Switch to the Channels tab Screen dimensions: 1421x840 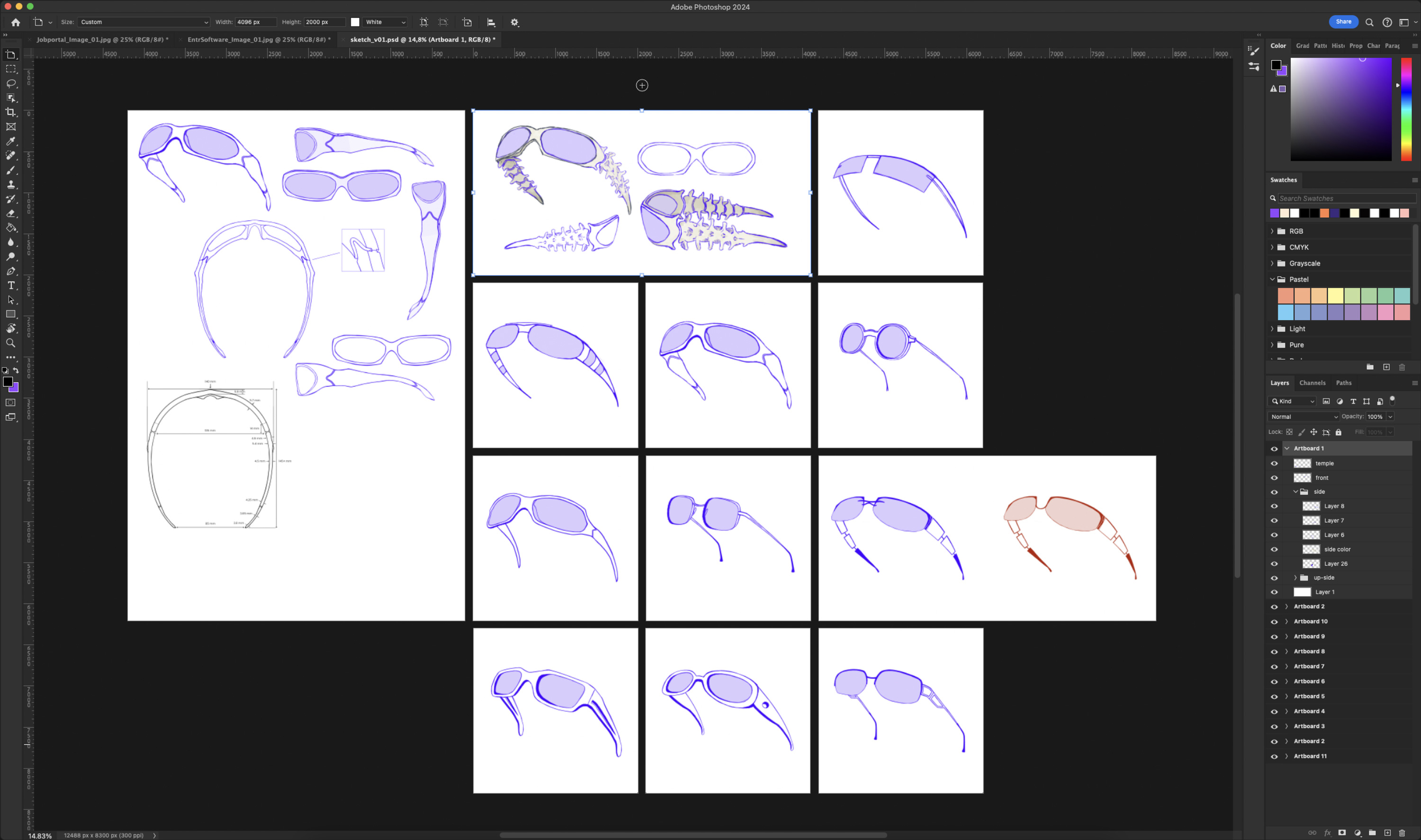[1313, 383]
